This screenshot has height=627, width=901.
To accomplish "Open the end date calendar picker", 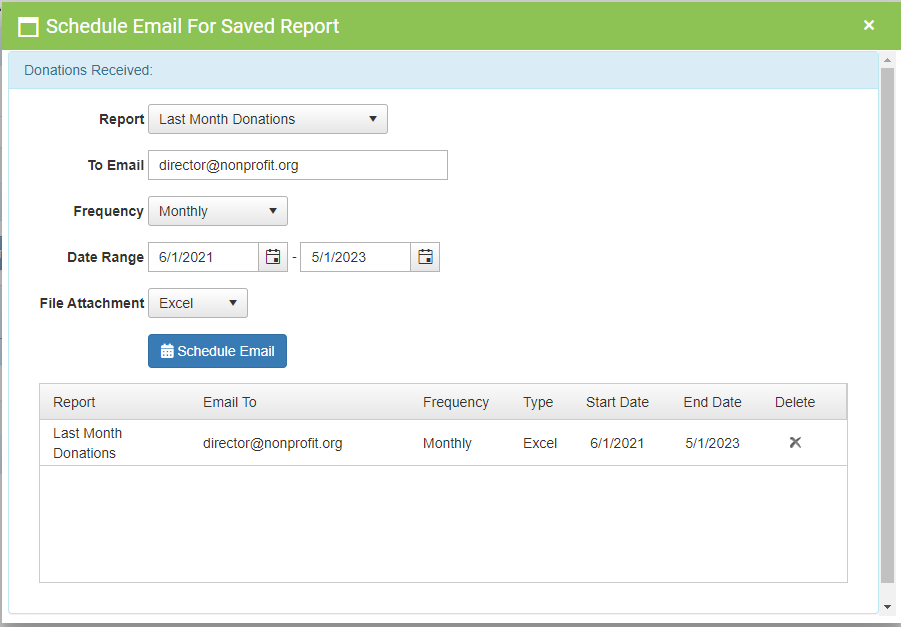I will tap(425, 257).
